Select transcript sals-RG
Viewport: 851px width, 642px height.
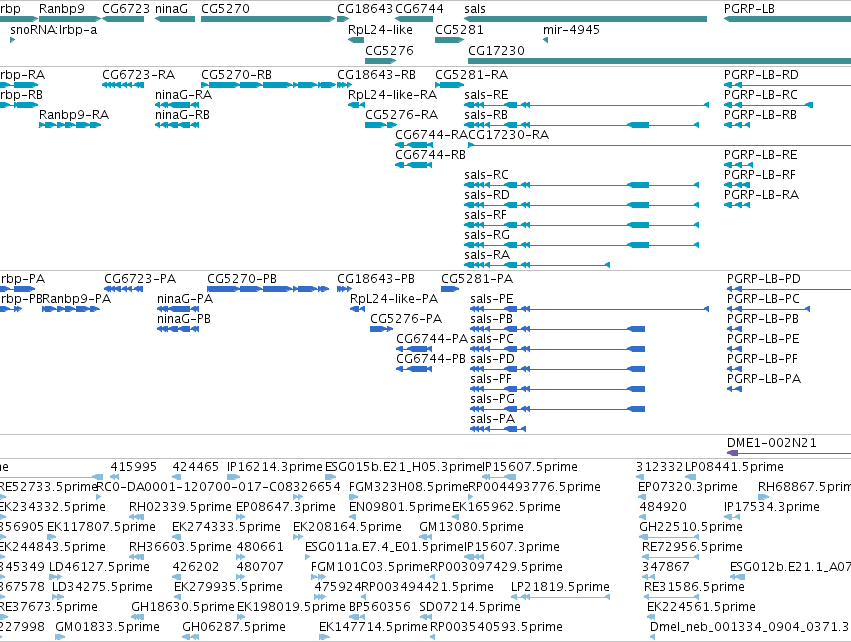click(x=582, y=246)
